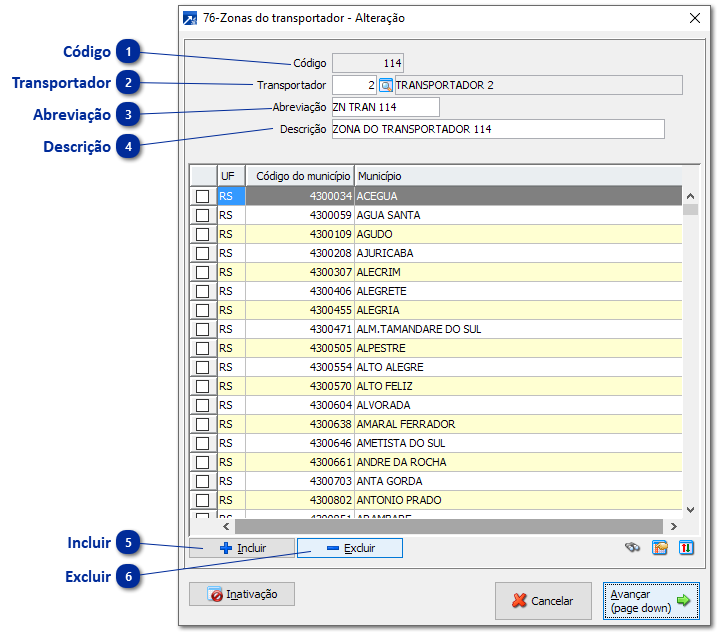Image resolution: width=724 pixels, height=637 pixels.
Task: Select the ALECRIM row checkbox
Action: pos(202,272)
